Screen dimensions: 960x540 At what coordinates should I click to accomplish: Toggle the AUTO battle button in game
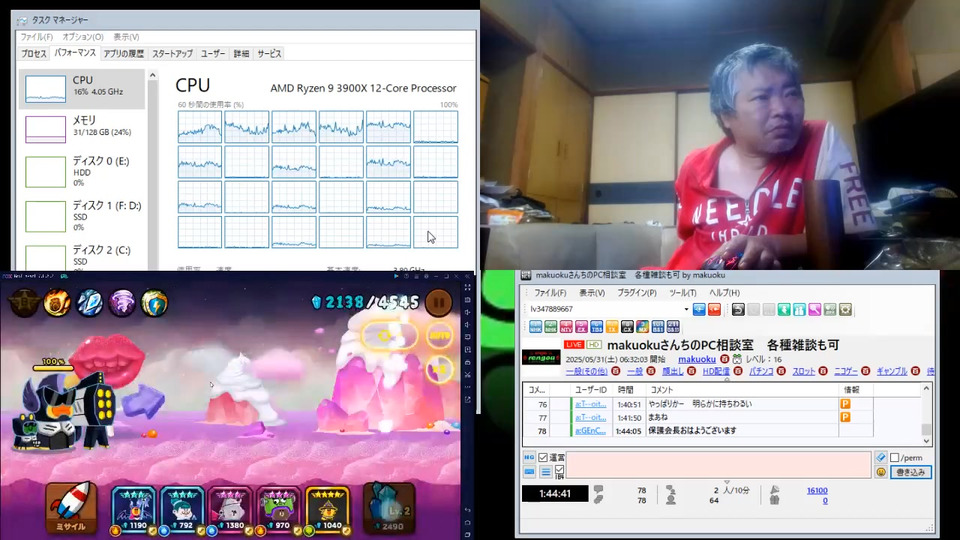(x=439, y=336)
